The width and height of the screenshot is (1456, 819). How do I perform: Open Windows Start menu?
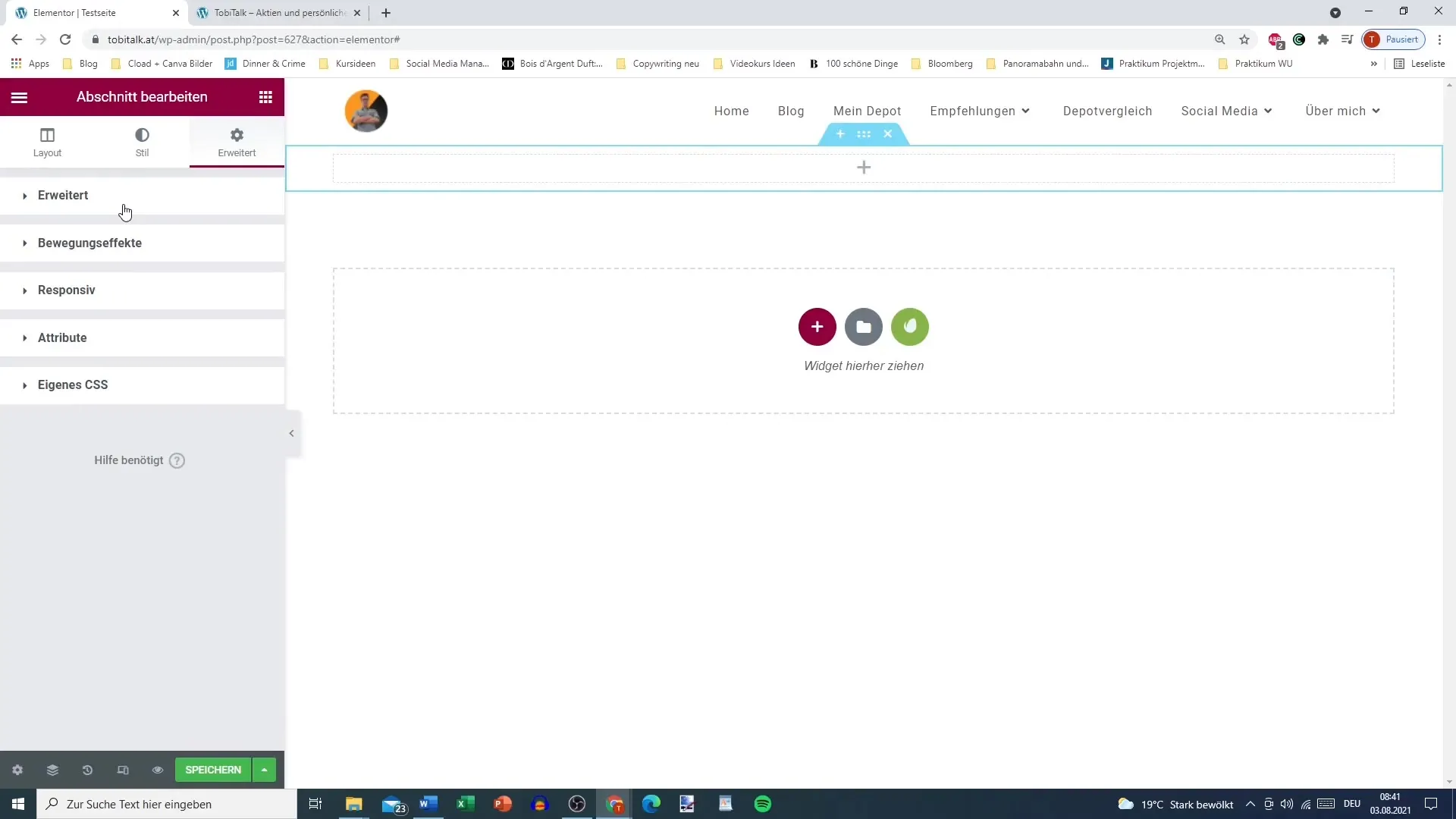point(18,804)
